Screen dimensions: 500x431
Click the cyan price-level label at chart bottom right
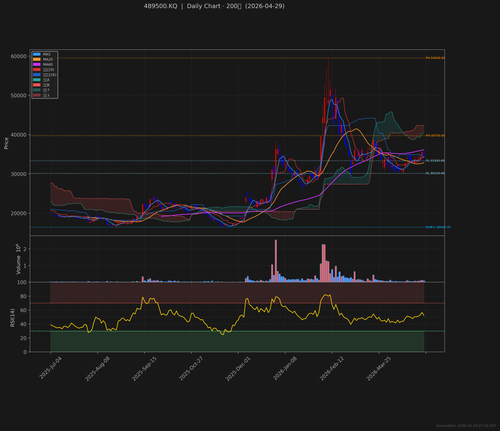(x=438, y=227)
